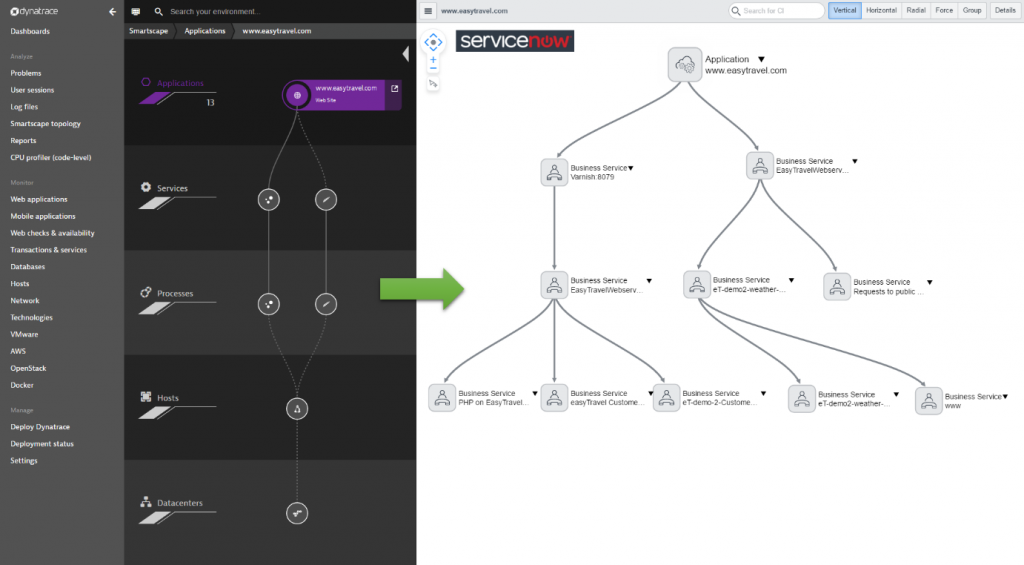Select eT-demo-2-Custome service icon
Viewport: 1024px width, 565px height.
click(666, 397)
